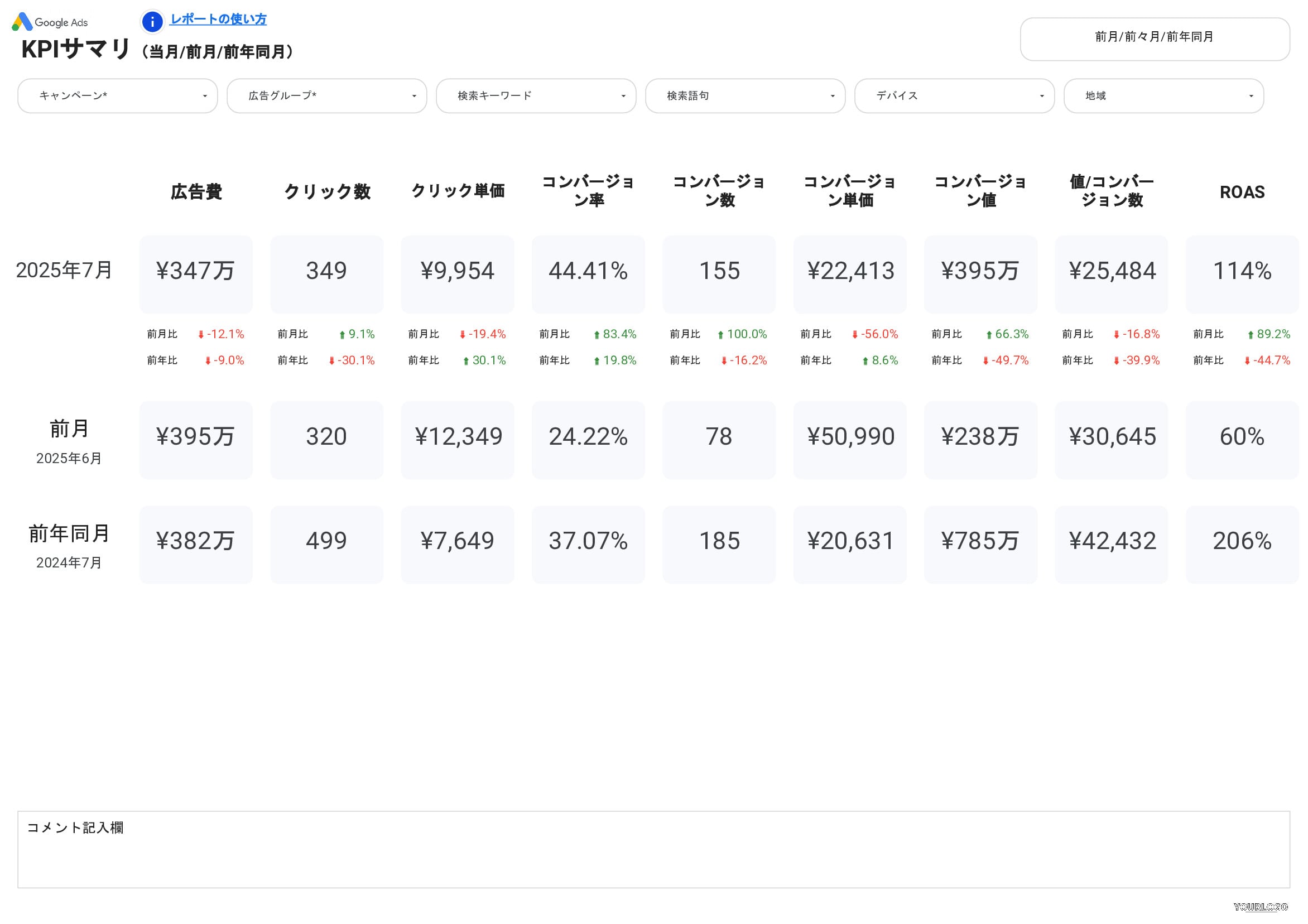Expand the 広告グループ* filter dropdown
This screenshot has width=1308, height=924.
(x=326, y=96)
